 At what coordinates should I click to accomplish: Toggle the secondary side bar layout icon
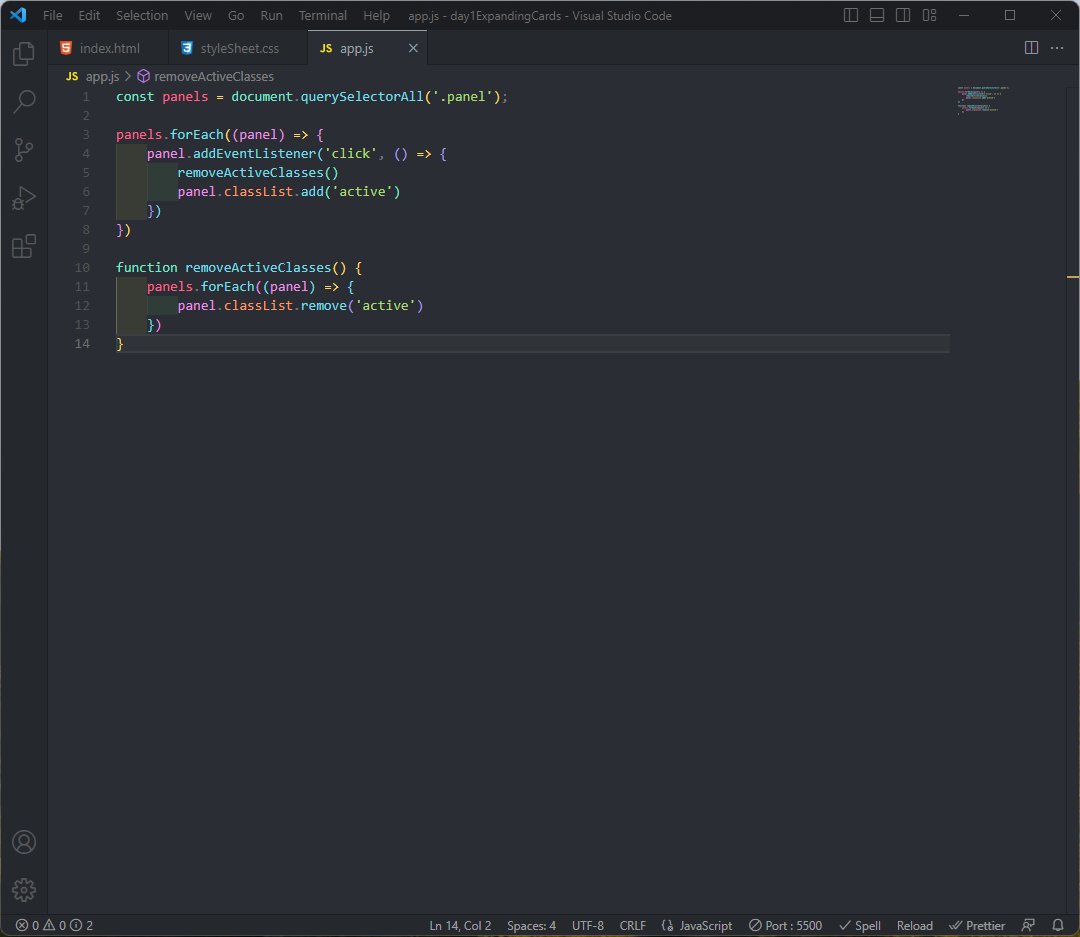[x=903, y=15]
